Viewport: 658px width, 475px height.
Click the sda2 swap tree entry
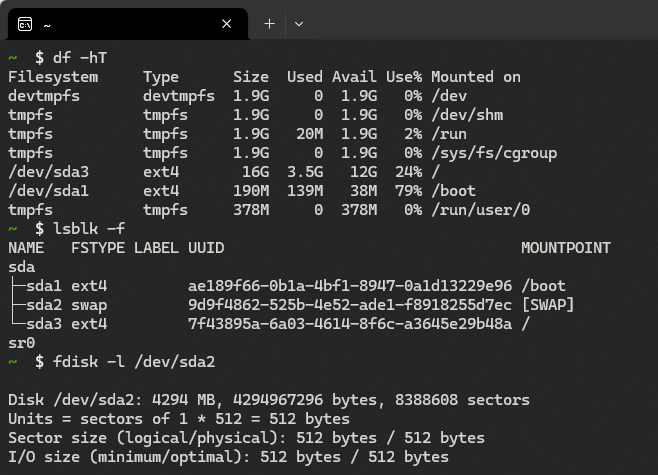[43, 305]
